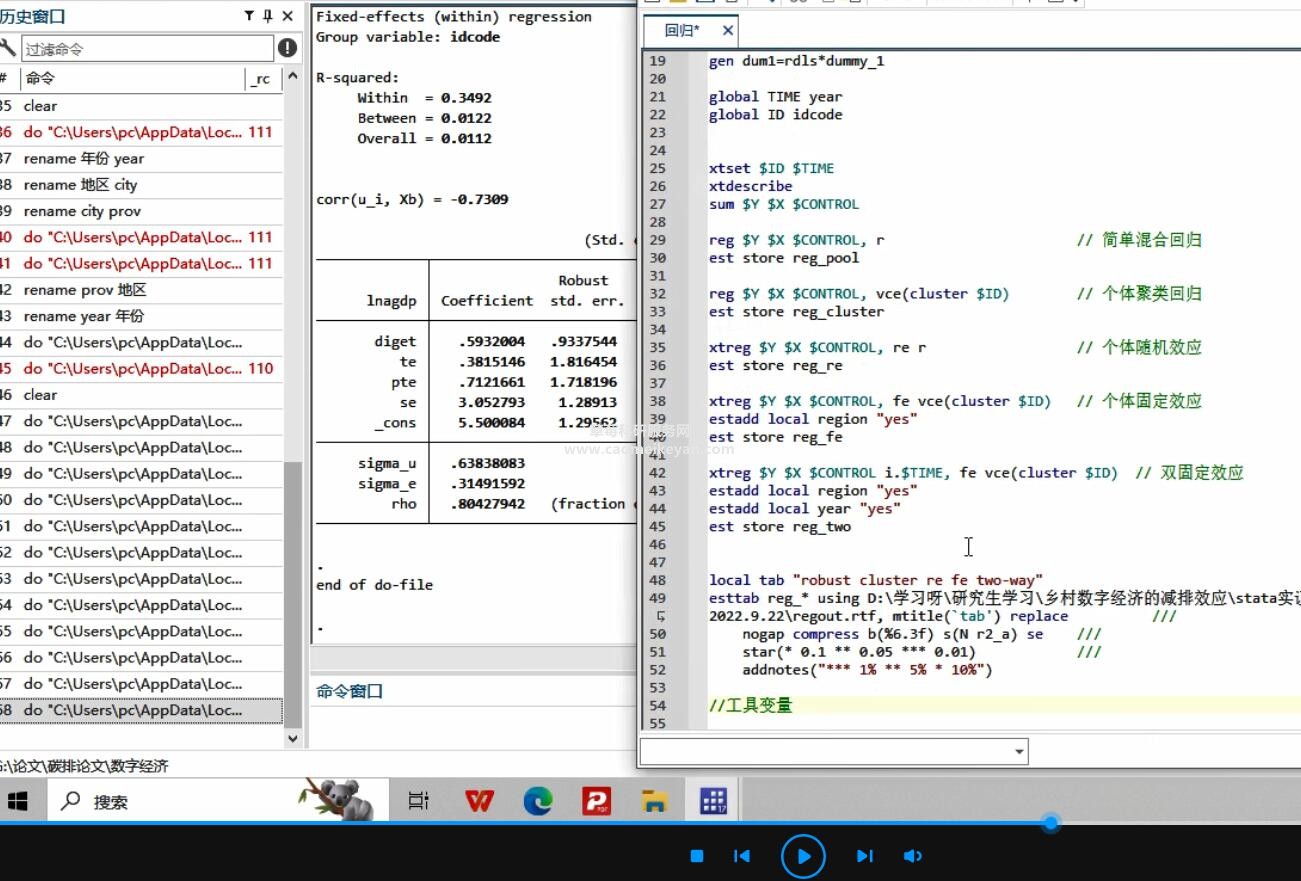Click the filter funnel icon in history window
The width and height of the screenshot is (1301, 881).
249,16
